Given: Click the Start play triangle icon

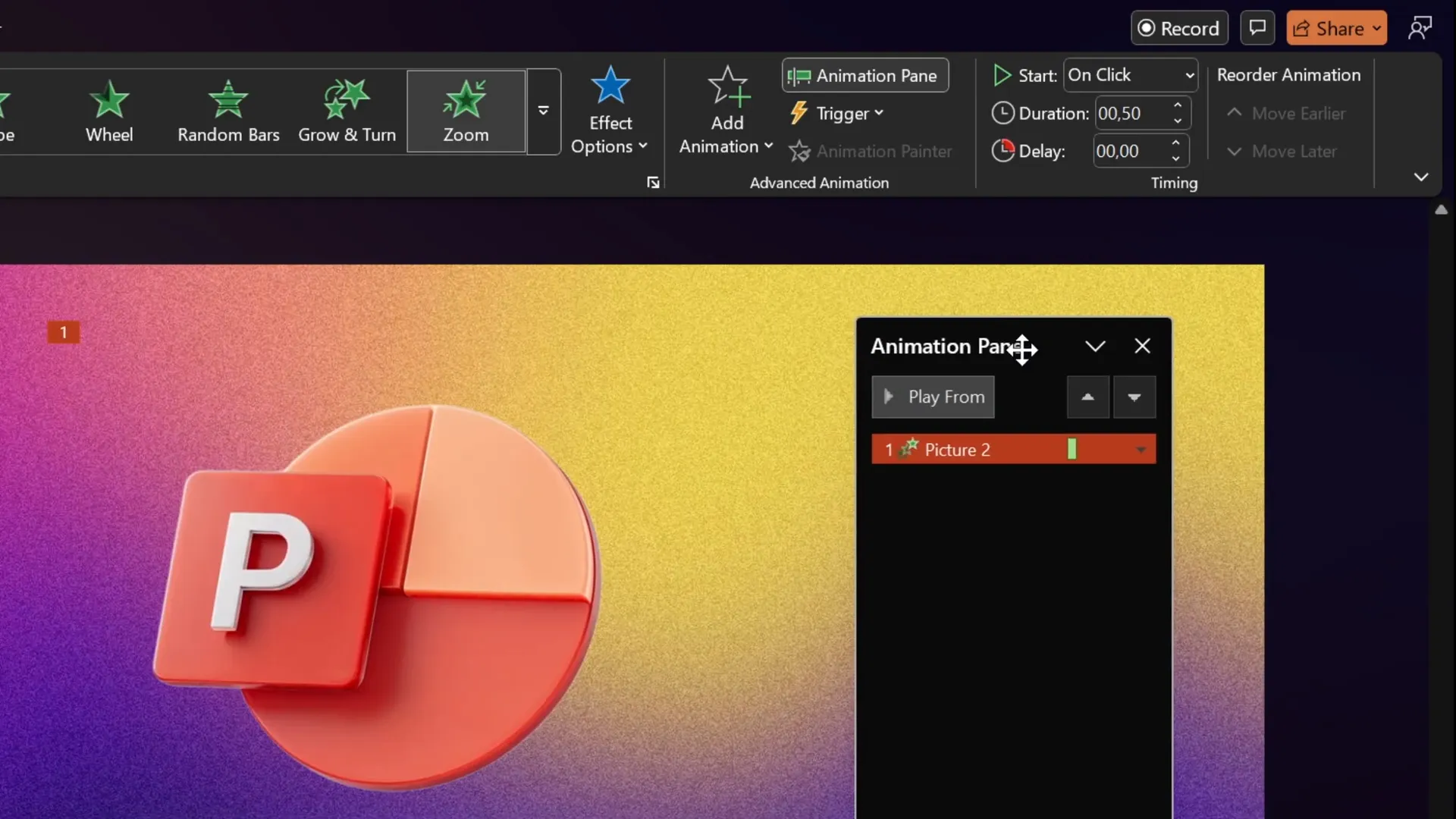Looking at the screenshot, I should 1002,75.
